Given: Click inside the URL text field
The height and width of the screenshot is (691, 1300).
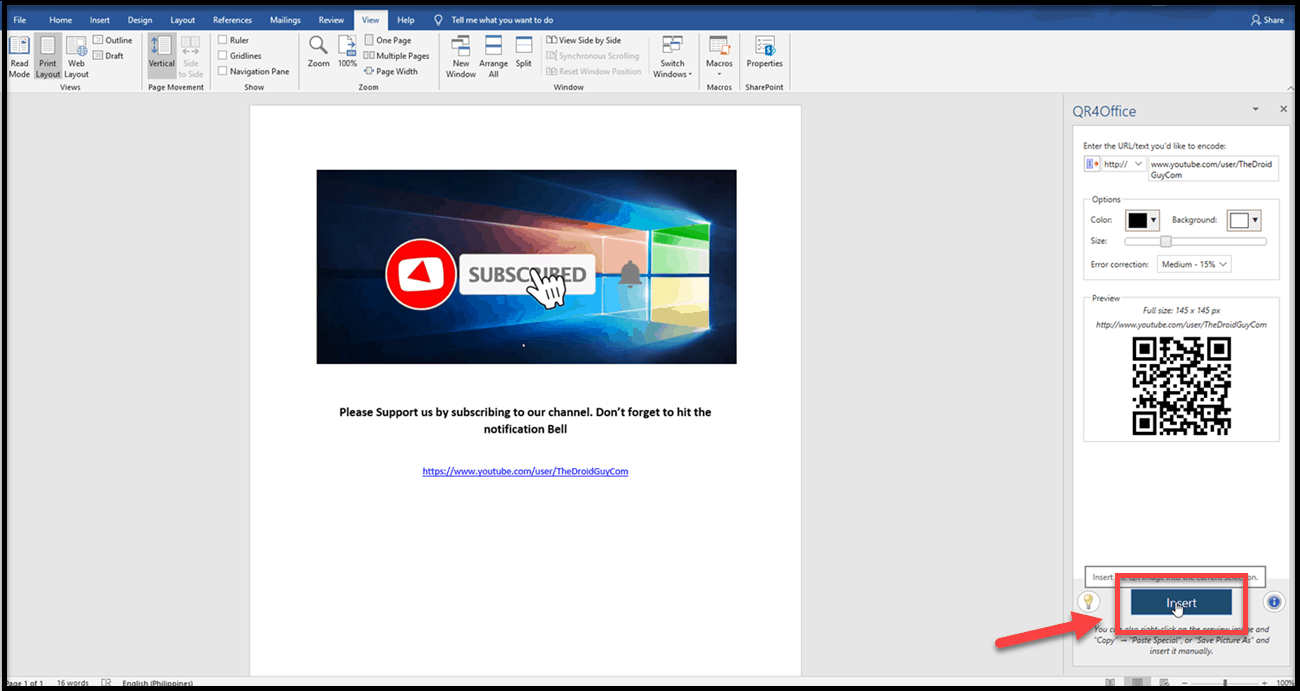Looking at the screenshot, I should 1213,168.
